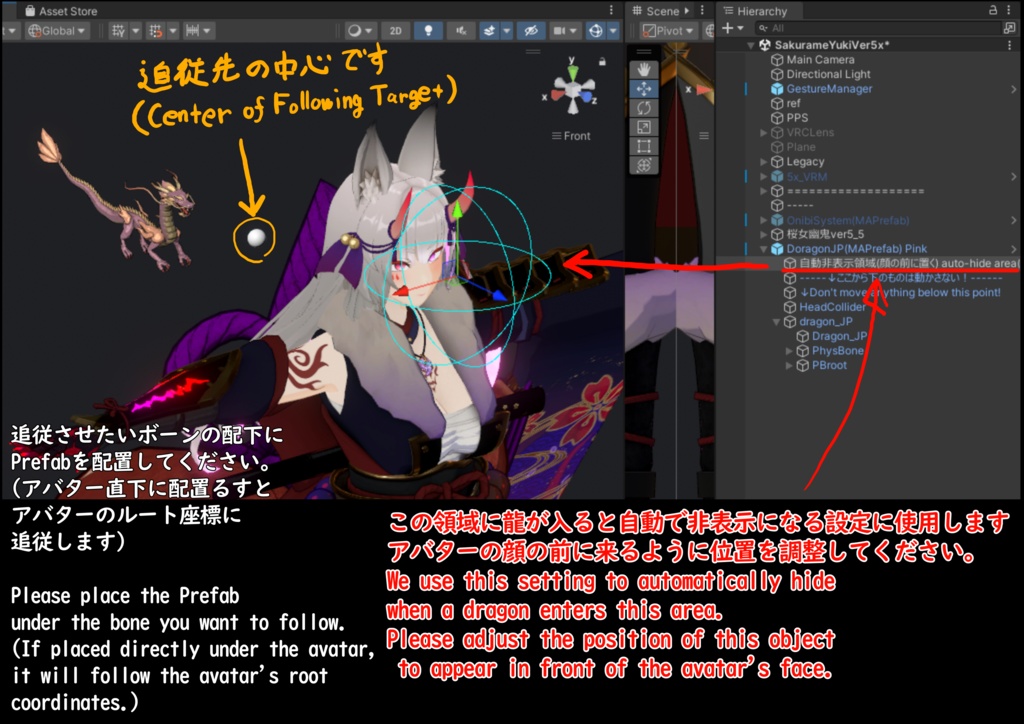
Task: Open the Pivot mode dropdown
Action: (x=667, y=29)
